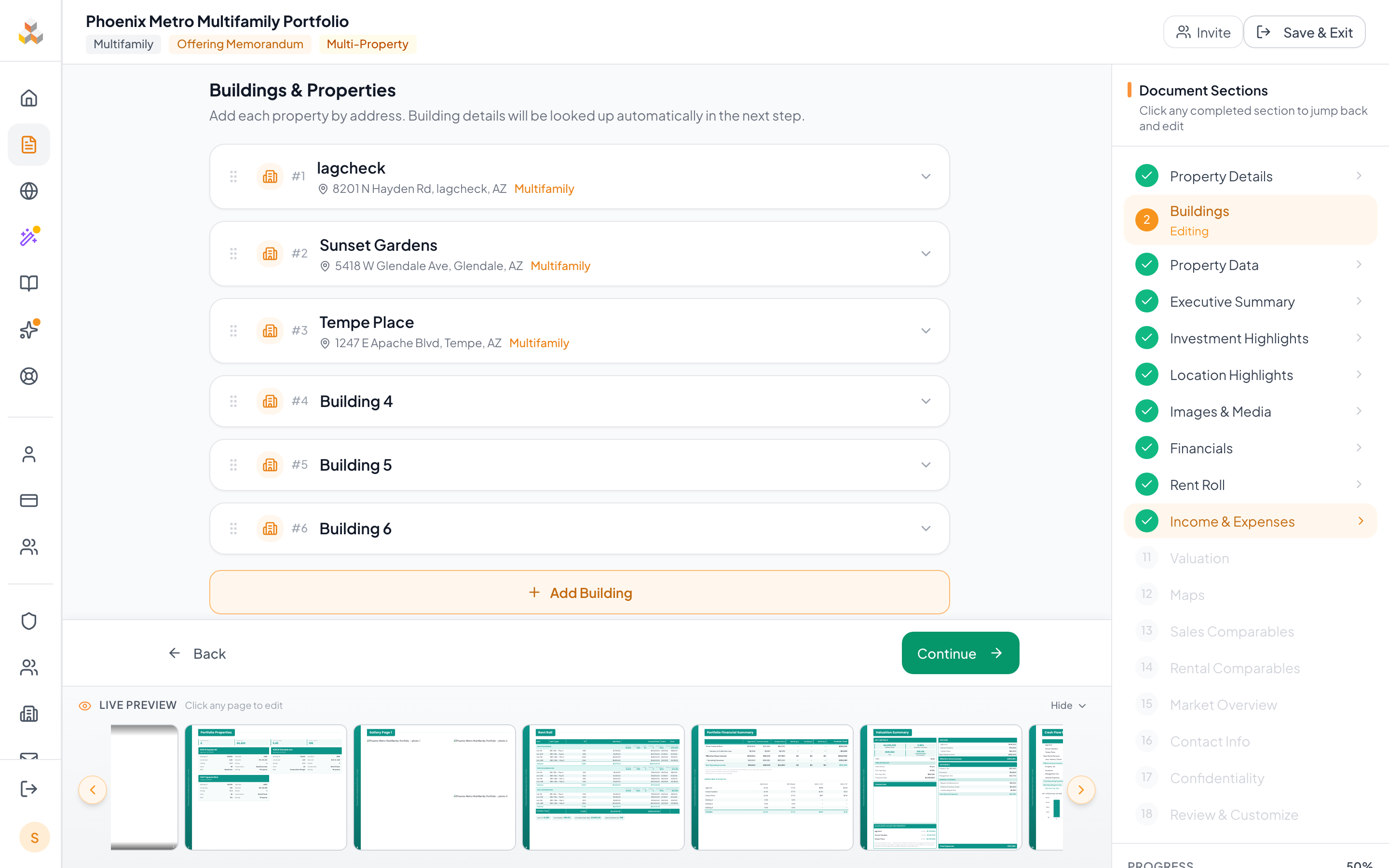
Task: Click the Add Building button
Action: (x=579, y=593)
